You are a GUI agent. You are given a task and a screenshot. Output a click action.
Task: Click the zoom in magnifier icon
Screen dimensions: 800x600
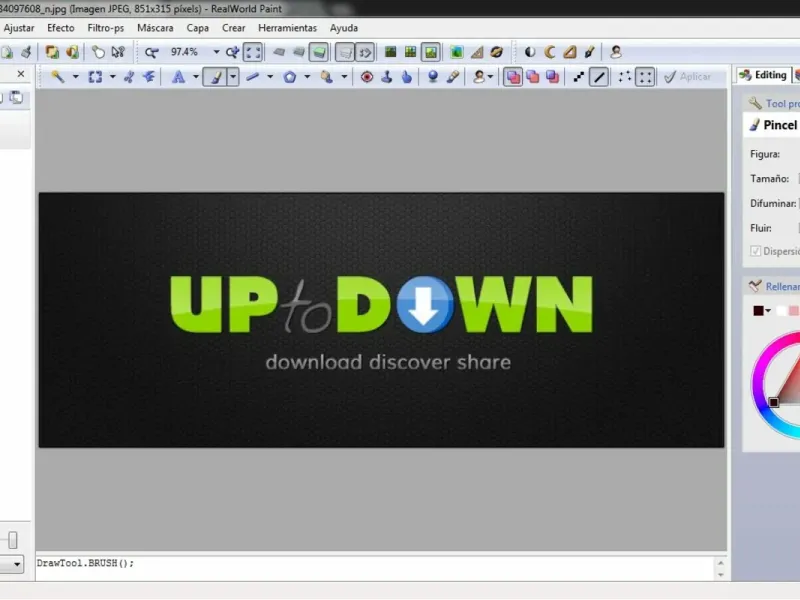tap(233, 52)
